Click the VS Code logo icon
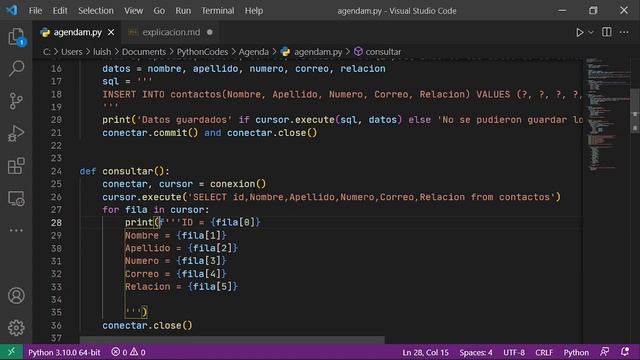Screen dimensions: 640x360 (x=11, y=10)
